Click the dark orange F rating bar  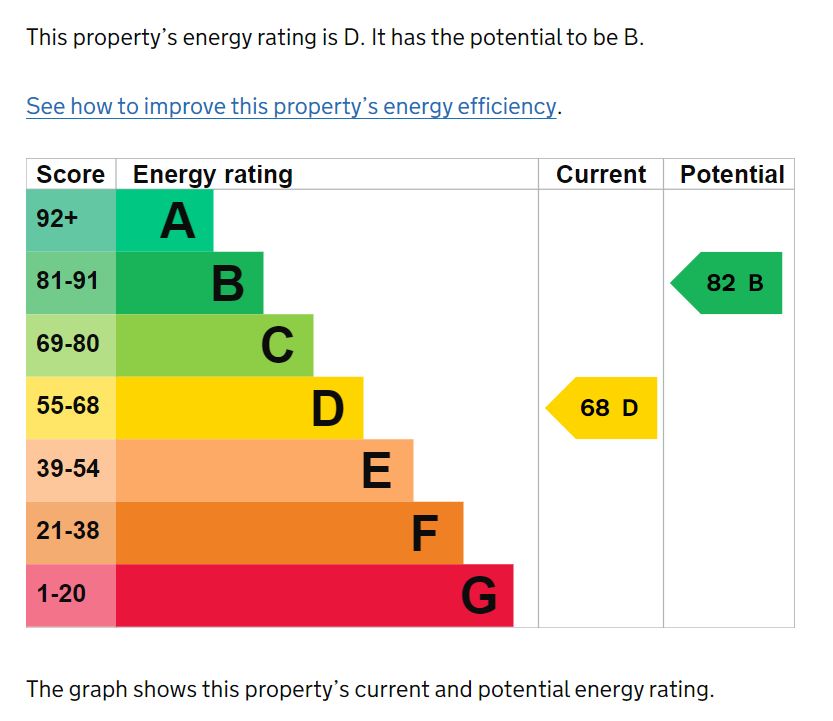tap(290, 532)
